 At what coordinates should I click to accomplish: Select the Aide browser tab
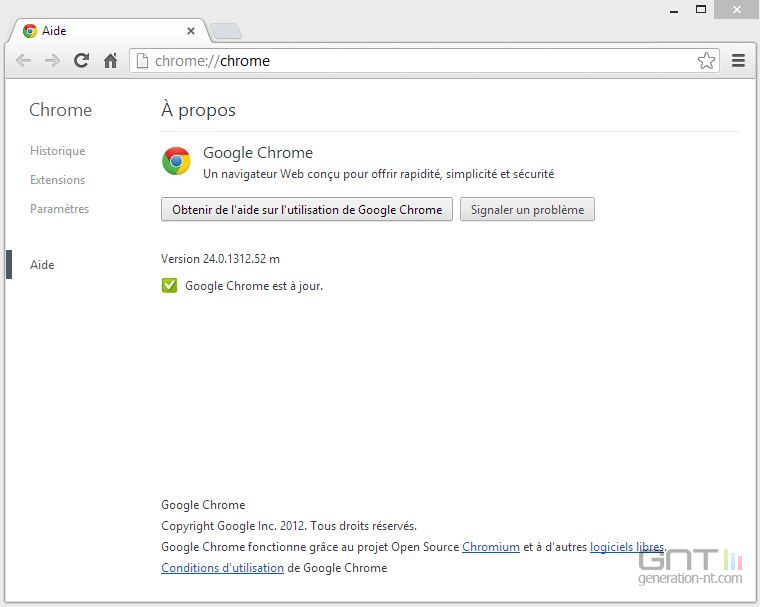click(x=109, y=31)
